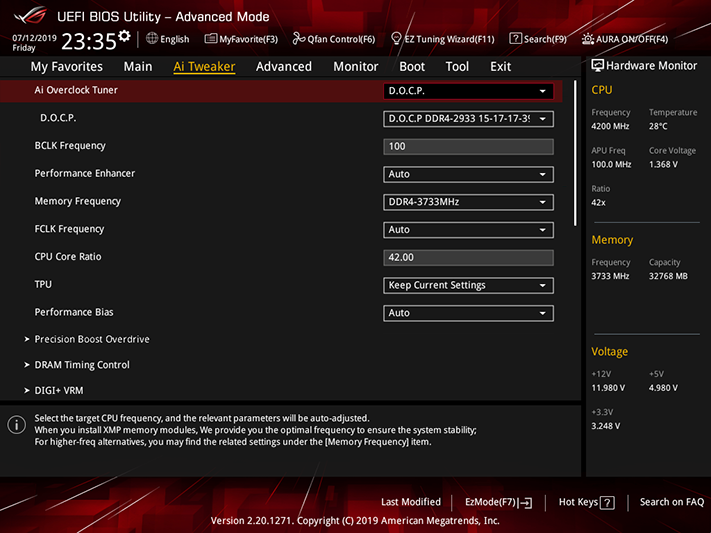Click the Performance Enhancer label
Image resolution: width=711 pixels, height=533 pixels.
click(85, 173)
